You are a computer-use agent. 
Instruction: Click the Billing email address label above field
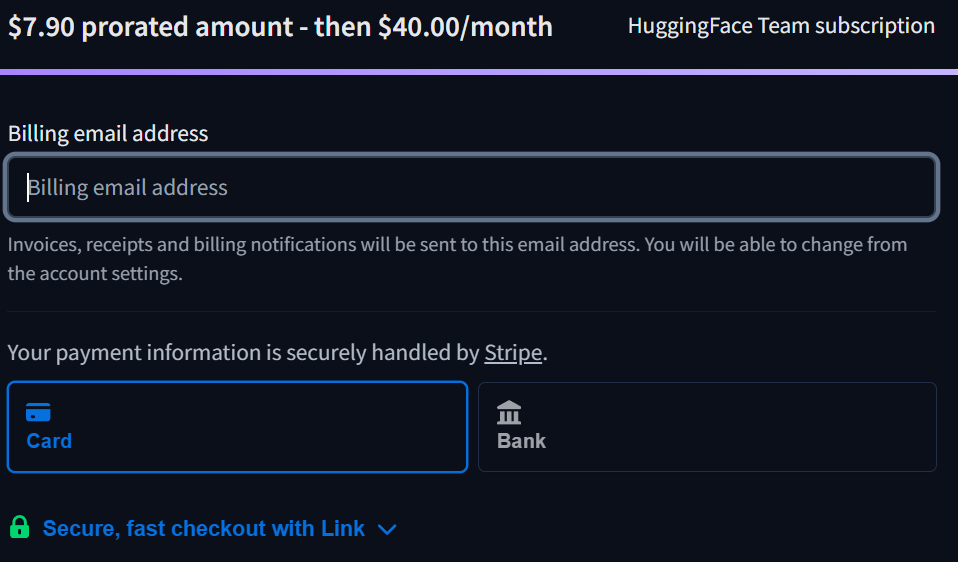pos(108,133)
